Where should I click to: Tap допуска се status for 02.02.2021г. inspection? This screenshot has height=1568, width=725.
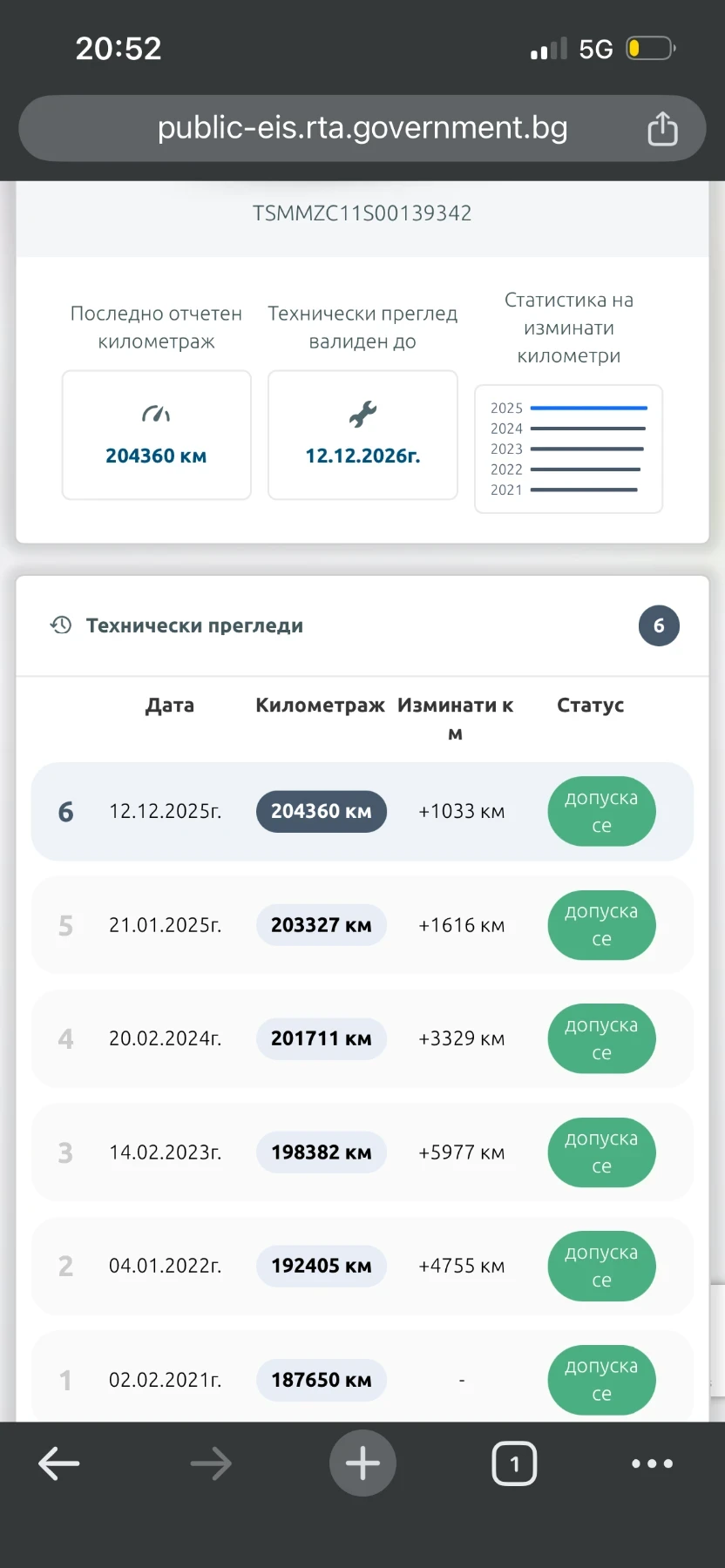(x=601, y=1380)
